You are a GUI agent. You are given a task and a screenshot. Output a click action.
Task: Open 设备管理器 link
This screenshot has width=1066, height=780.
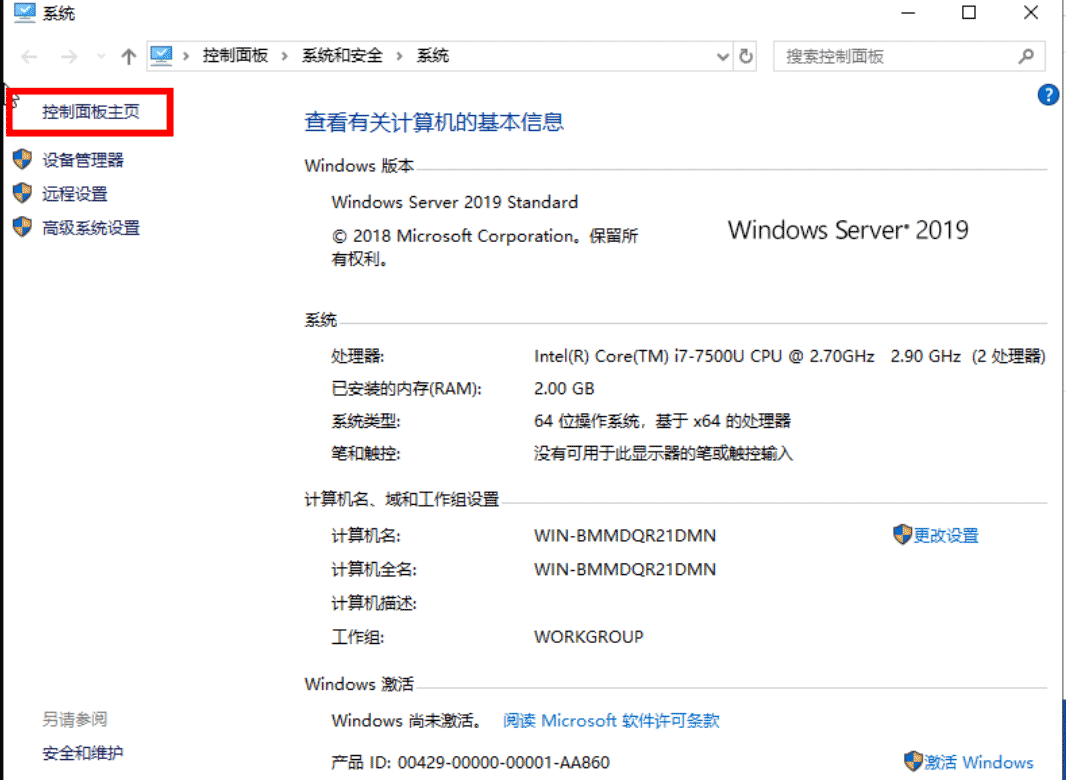(x=83, y=160)
